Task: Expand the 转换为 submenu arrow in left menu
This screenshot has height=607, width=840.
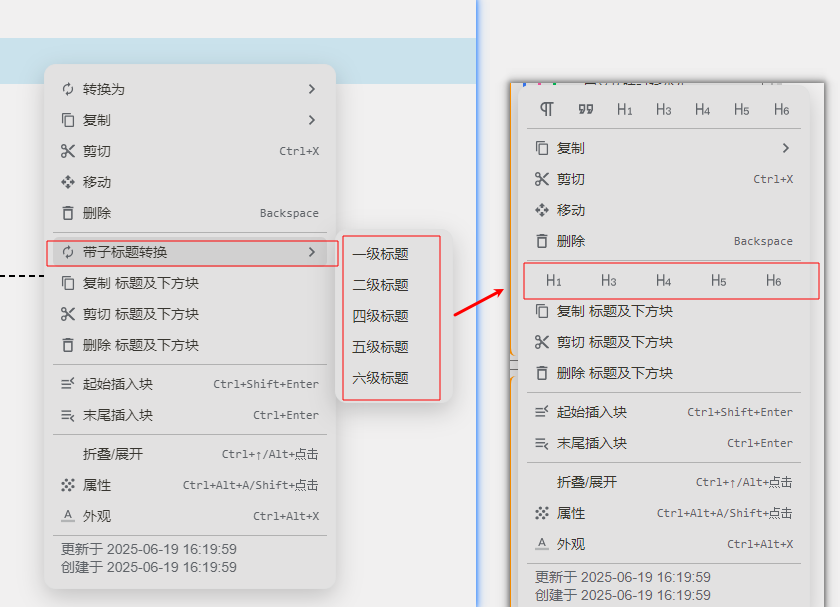Action: coord(312,89)
